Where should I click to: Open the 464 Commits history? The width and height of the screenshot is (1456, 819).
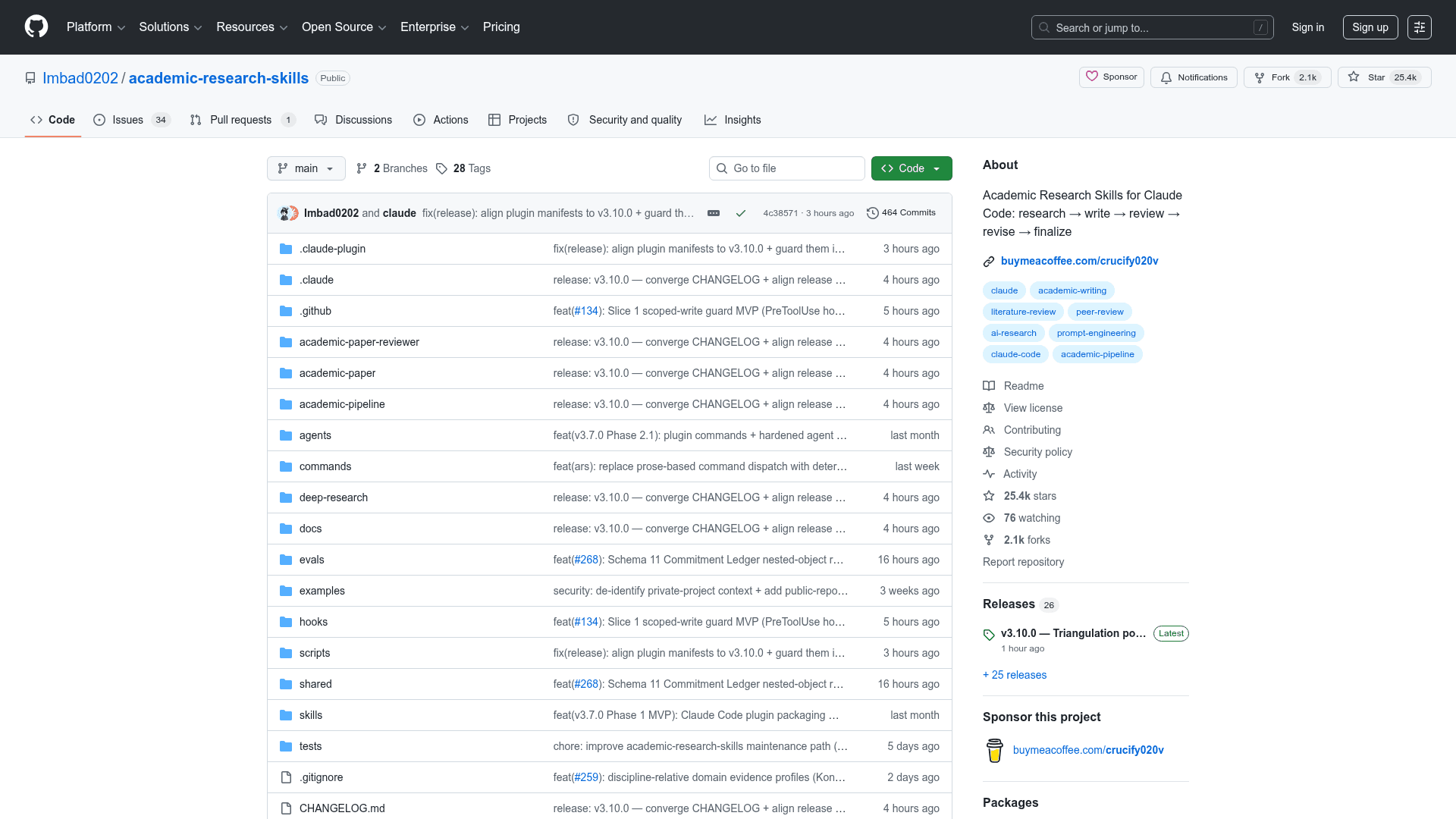pos(901,213)
